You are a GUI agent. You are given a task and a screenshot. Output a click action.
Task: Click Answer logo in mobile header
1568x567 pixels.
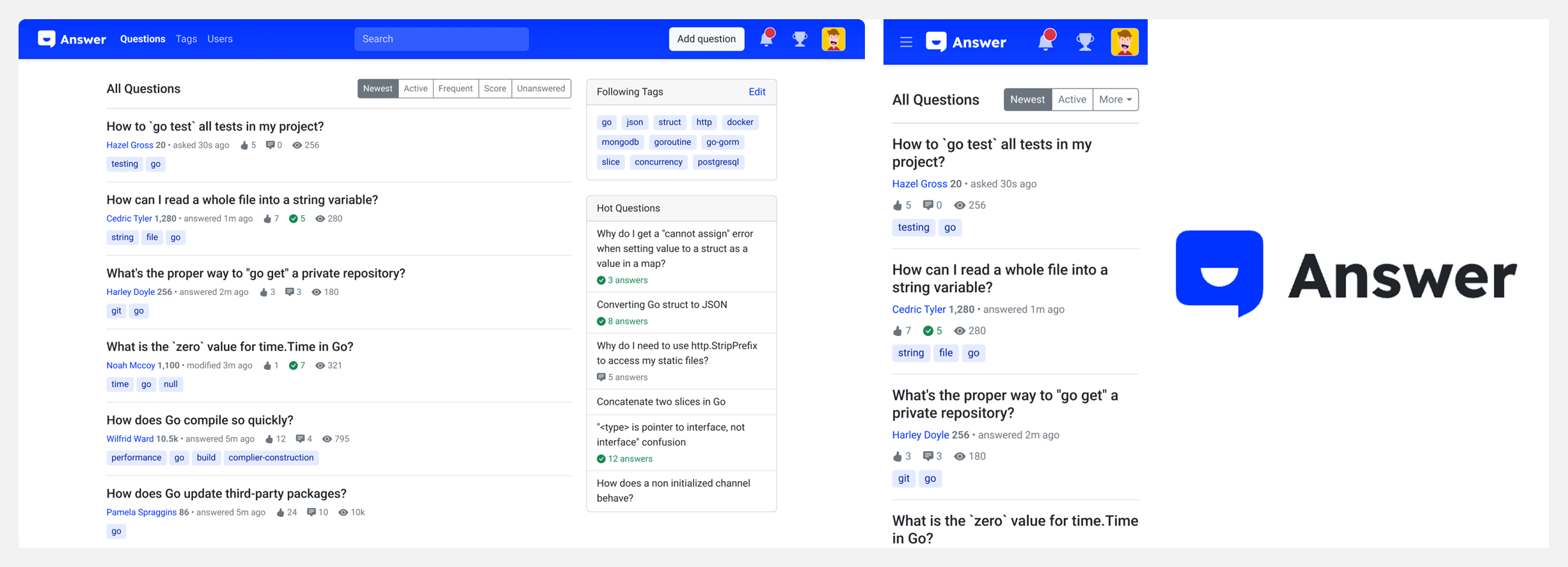966,42
